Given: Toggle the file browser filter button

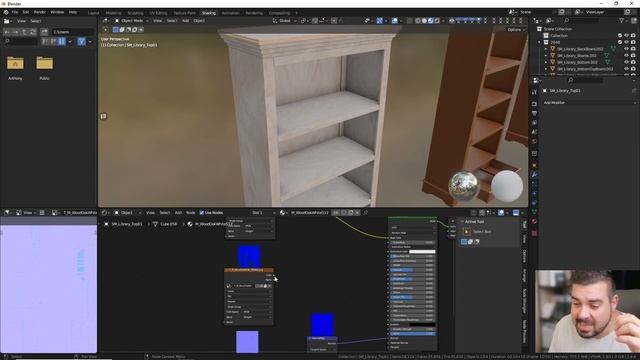Looking at the screenshot, I should click(x=82, y=41).
